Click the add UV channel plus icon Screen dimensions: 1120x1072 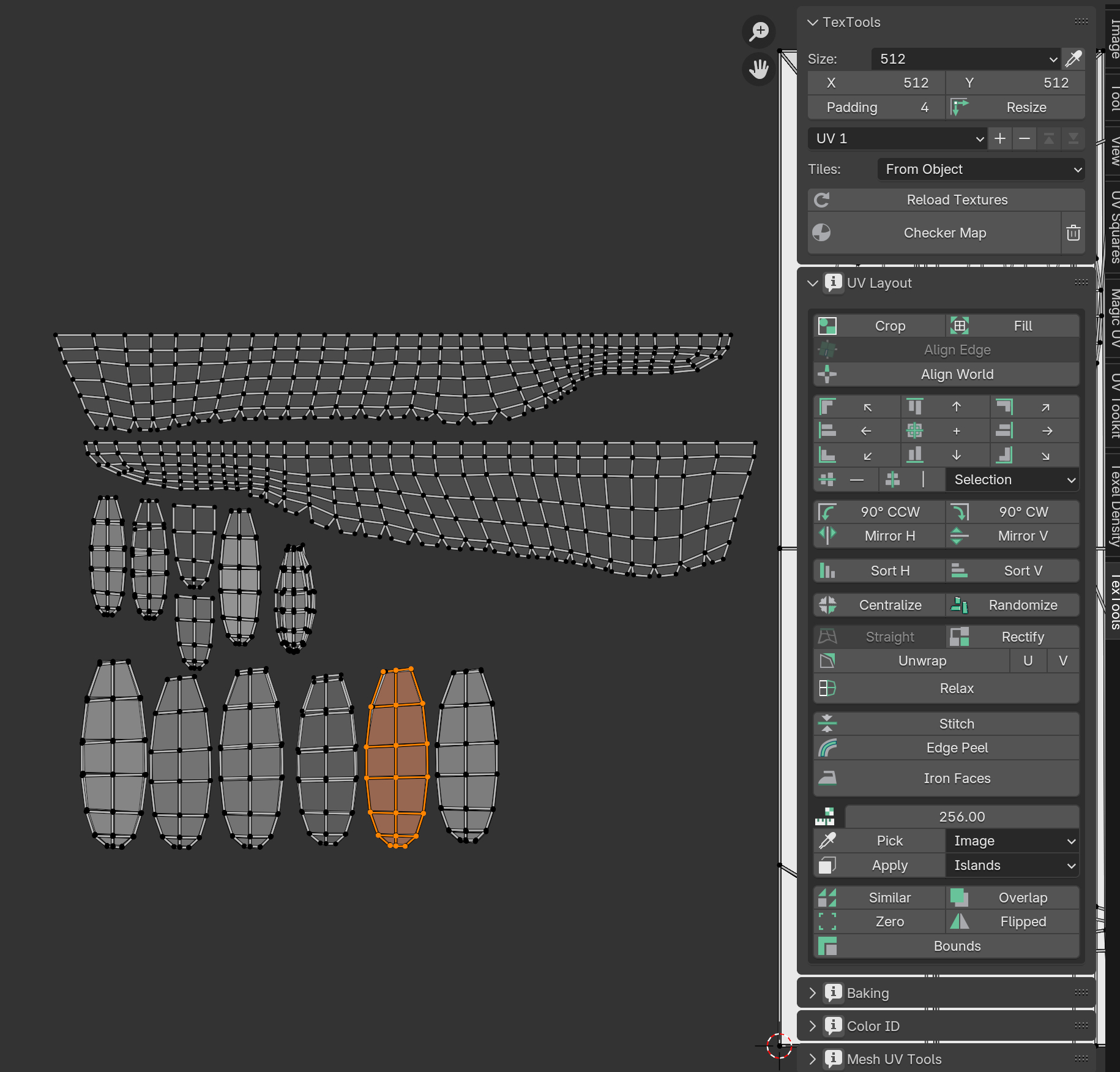click(1000, 138)
